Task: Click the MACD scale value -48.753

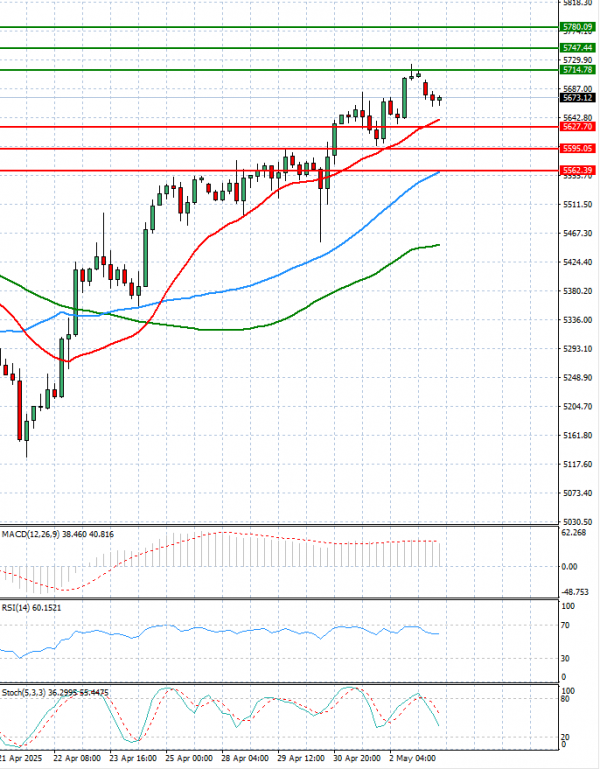Action: tap(575, 592)
